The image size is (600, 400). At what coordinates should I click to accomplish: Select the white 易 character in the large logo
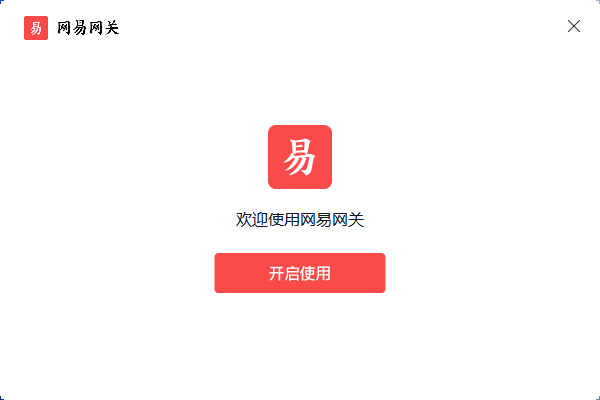[x=299, y=157]
